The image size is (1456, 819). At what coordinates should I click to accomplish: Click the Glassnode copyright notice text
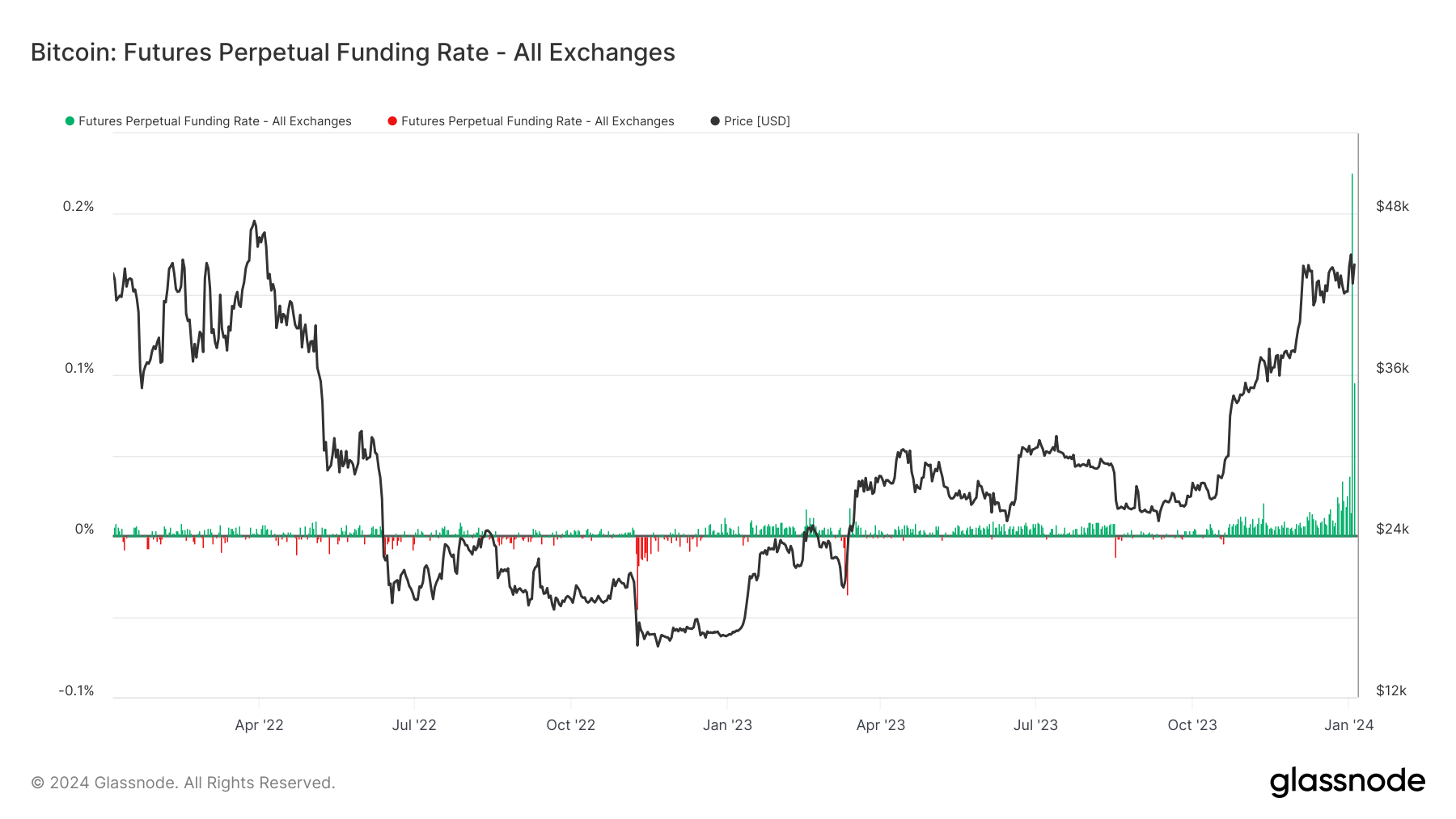[x=183, y=783]
